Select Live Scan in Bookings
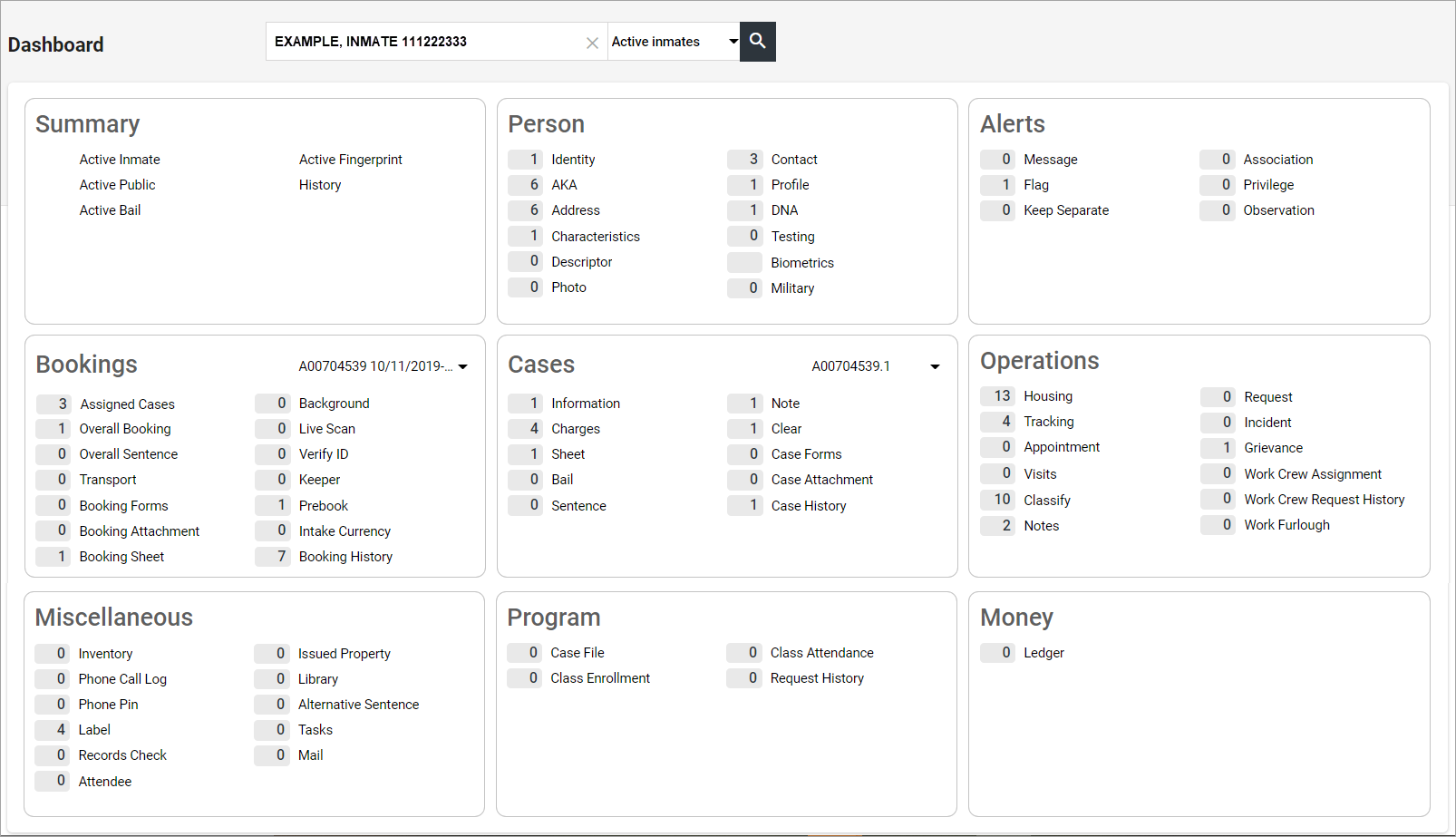 pos(327,429)
